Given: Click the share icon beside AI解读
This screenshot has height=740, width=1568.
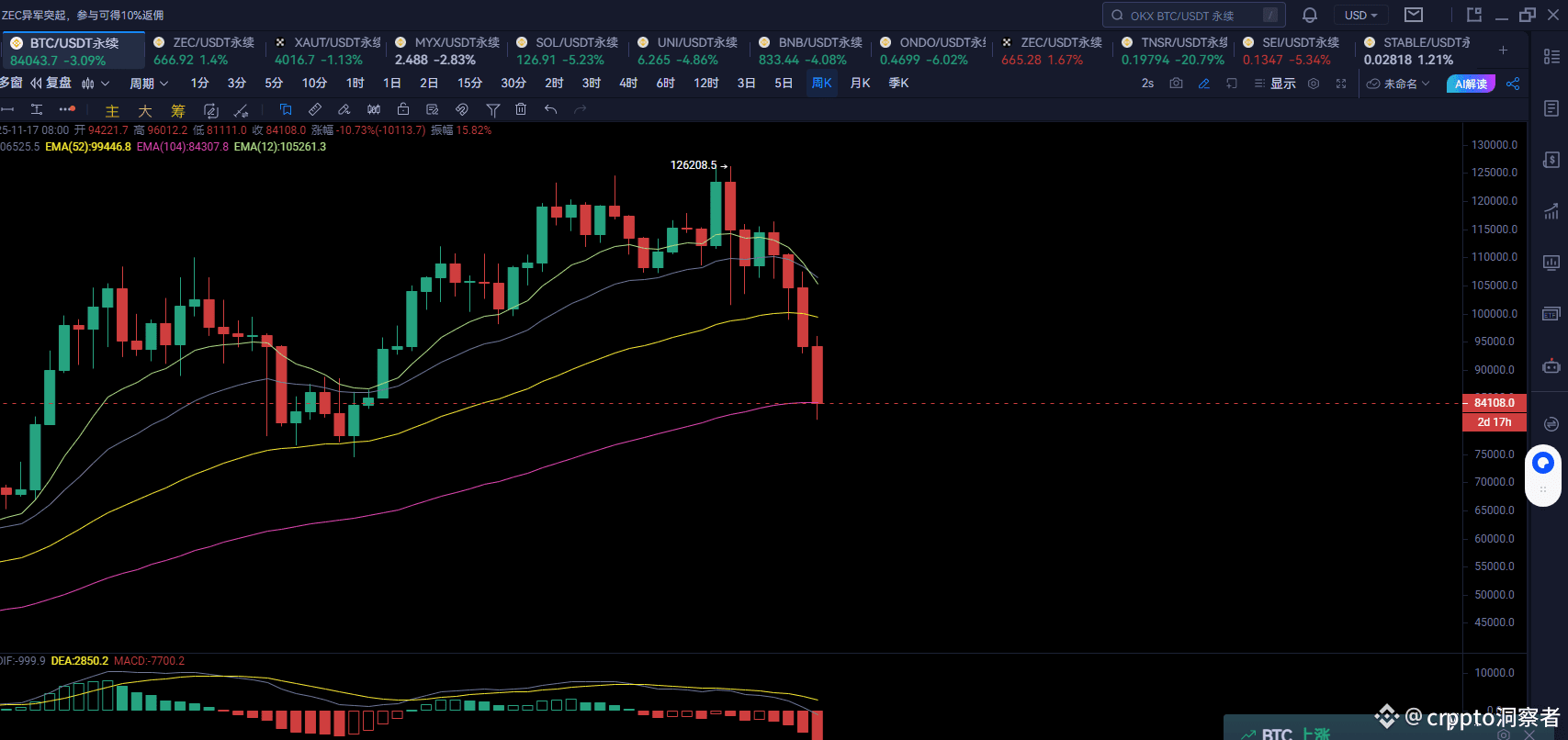Looking at the screenshot, I should (1513, 84).
